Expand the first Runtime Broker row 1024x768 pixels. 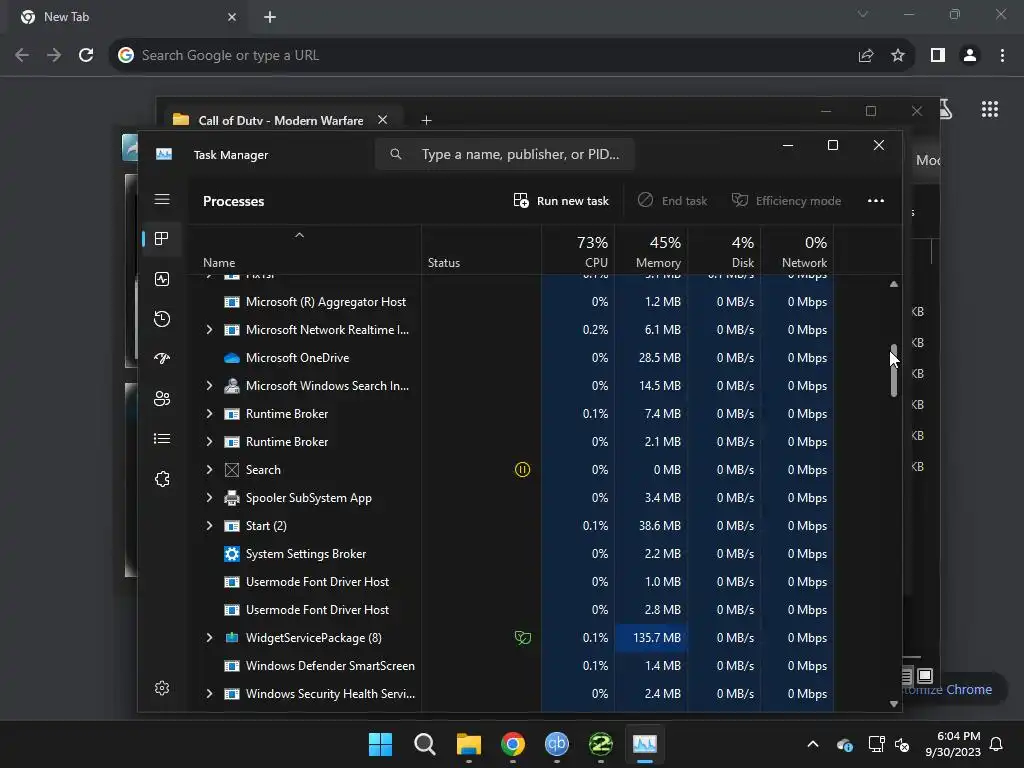pyautogui.click(x=209, y=414)
